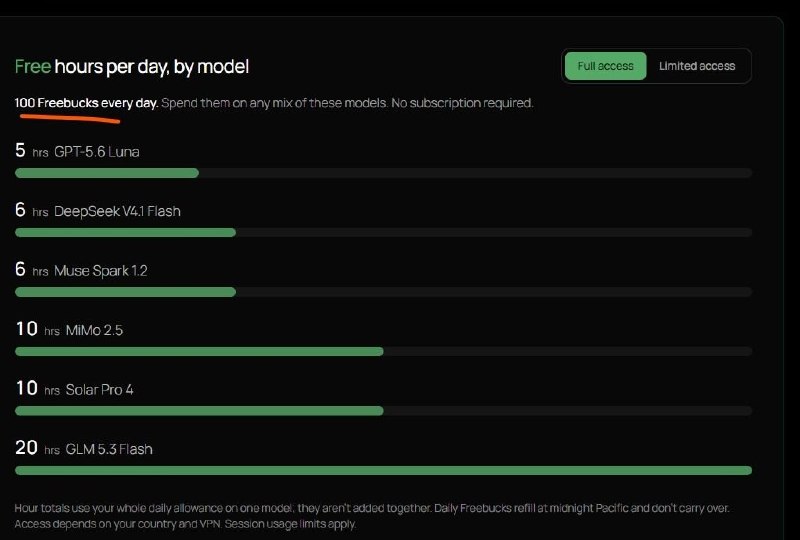Click the 100 Freebucks every day text

coord(86,103)
